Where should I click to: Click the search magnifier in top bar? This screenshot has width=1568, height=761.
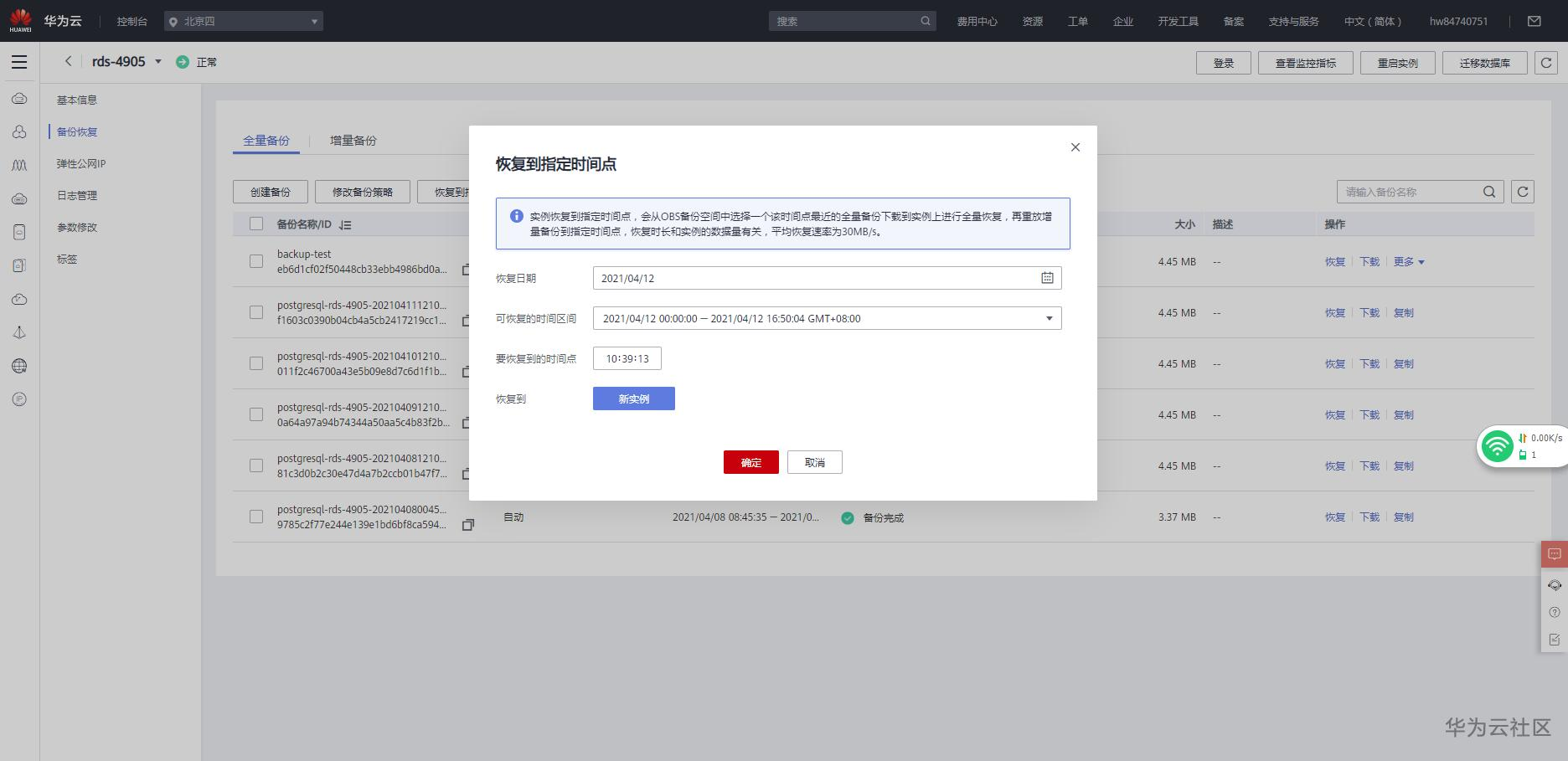(x=926, y=21)
